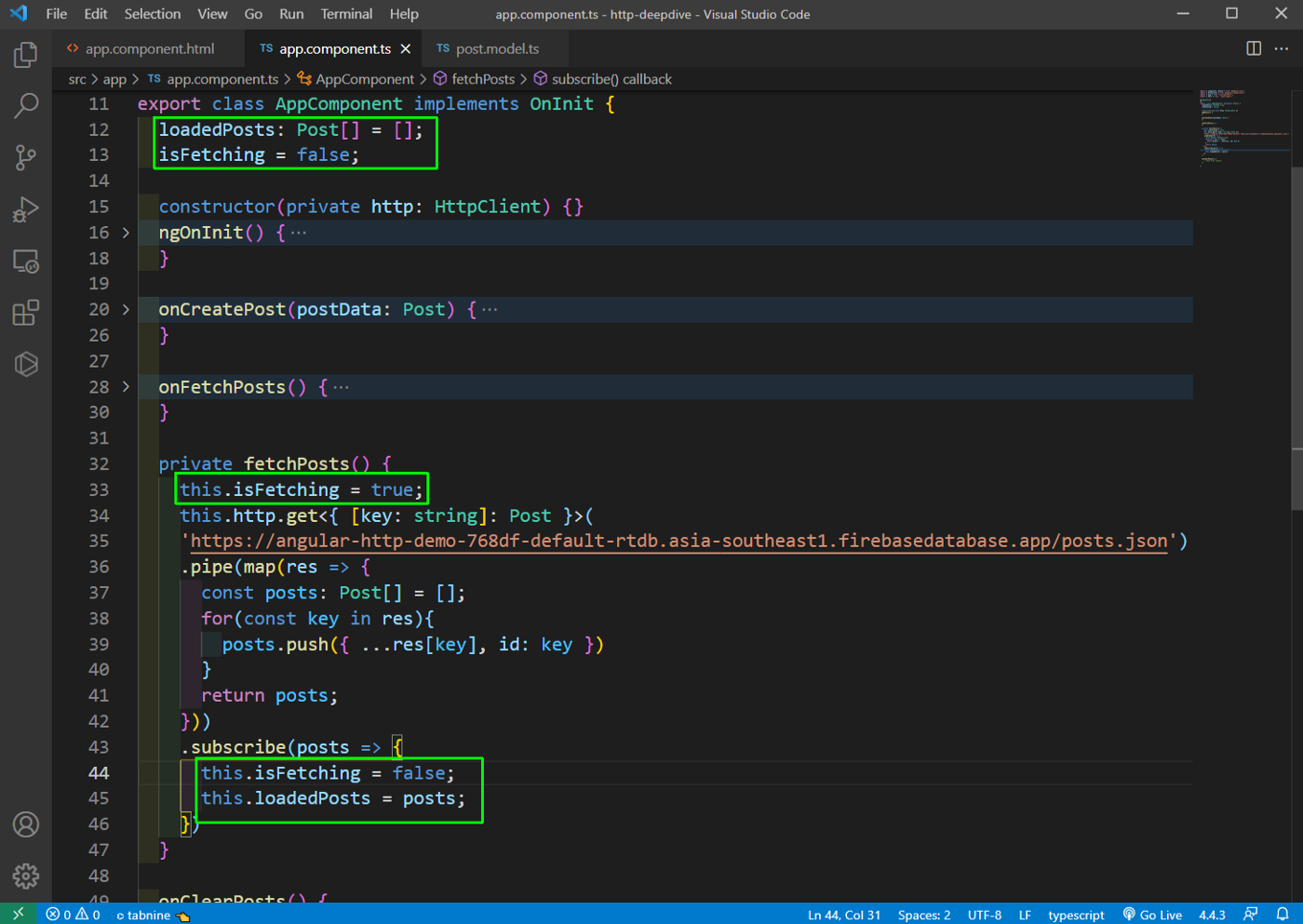This screenshot has width=1303, height=924.
Task: Click the fetchPosts breadcrumb segment
Action: 474,79
